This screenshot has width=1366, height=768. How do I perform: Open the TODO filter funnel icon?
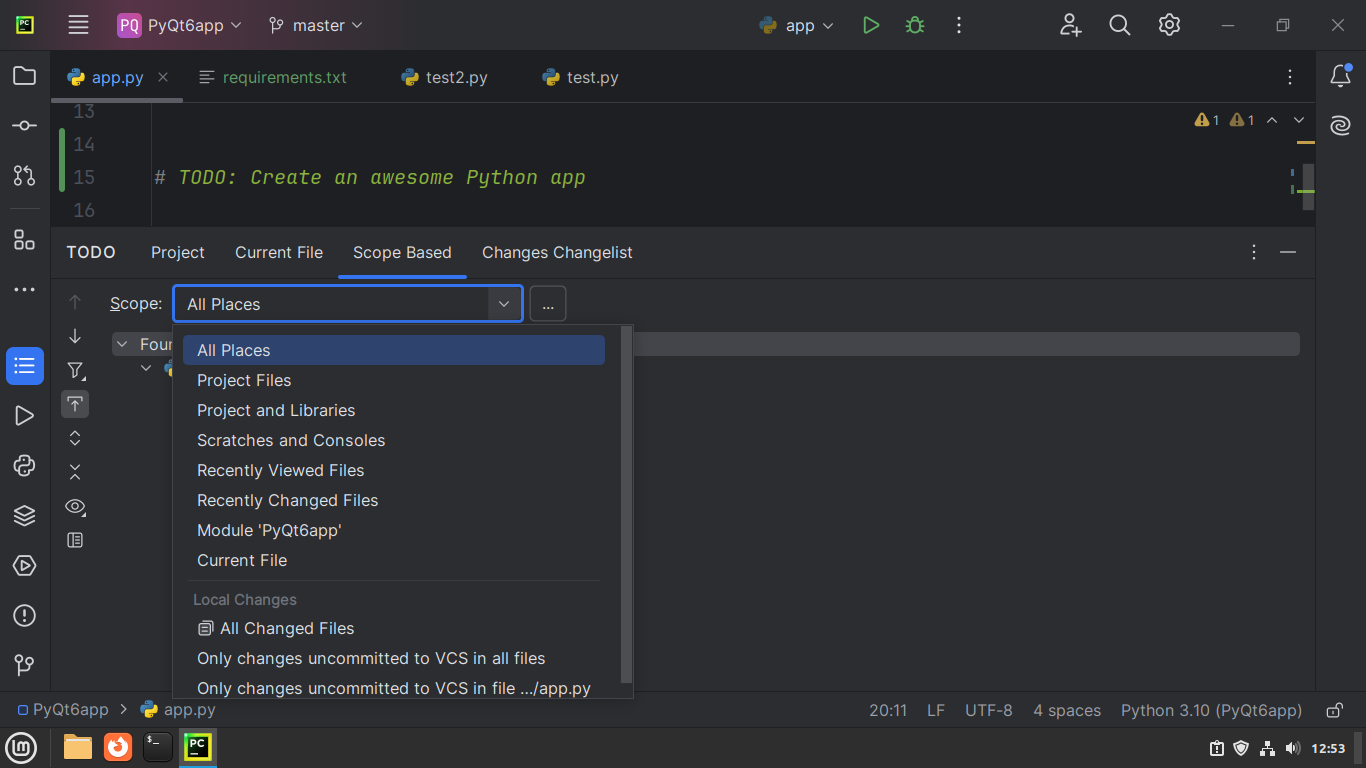click(x=75, y=370)
